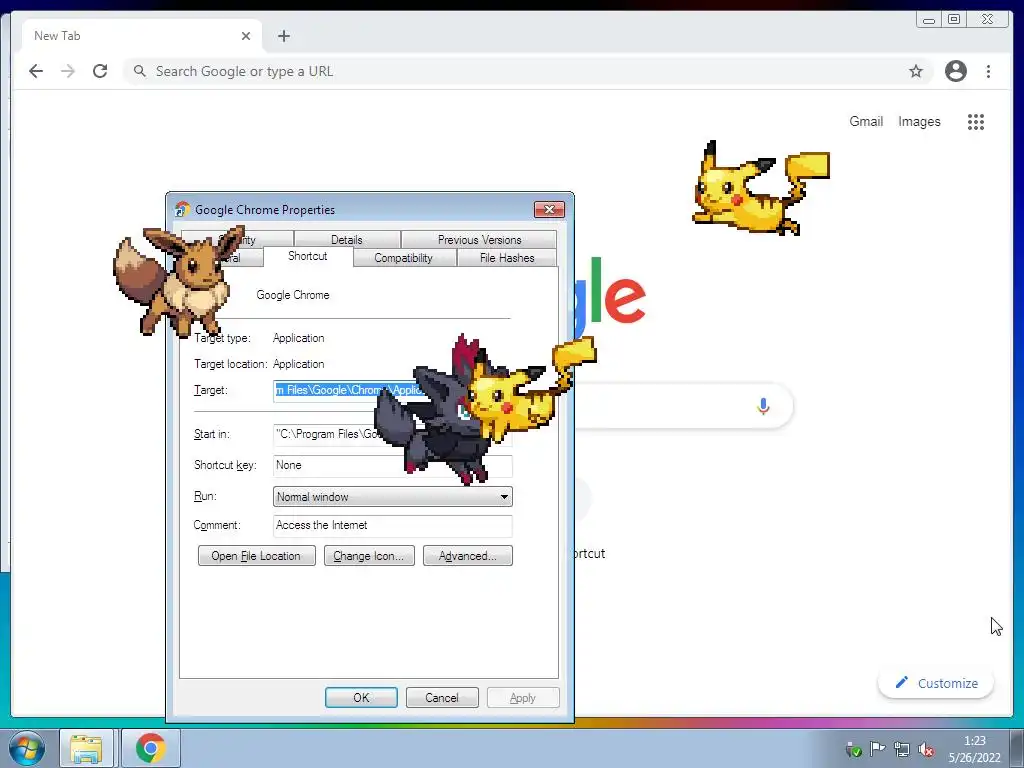Open File Explorer from the taskbar
This screenshot has width=1024, height=768.
(86, 748)
